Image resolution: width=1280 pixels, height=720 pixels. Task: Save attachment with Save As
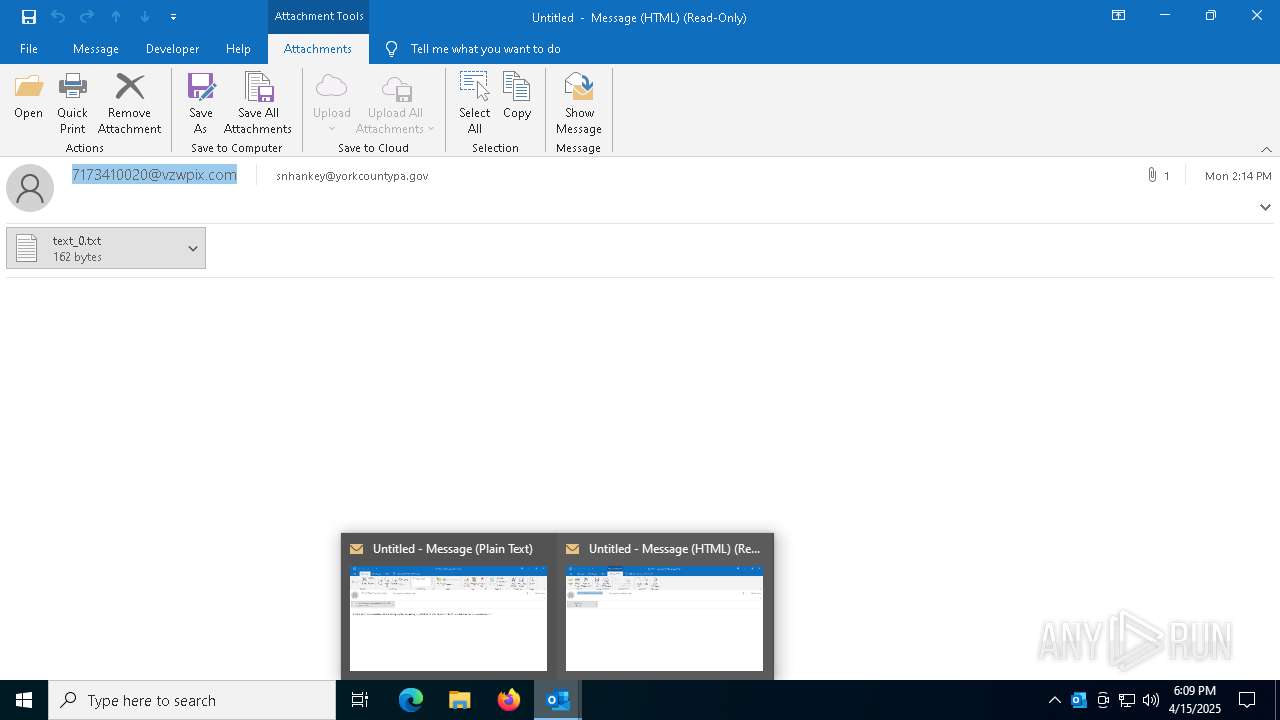coord(200,103)
